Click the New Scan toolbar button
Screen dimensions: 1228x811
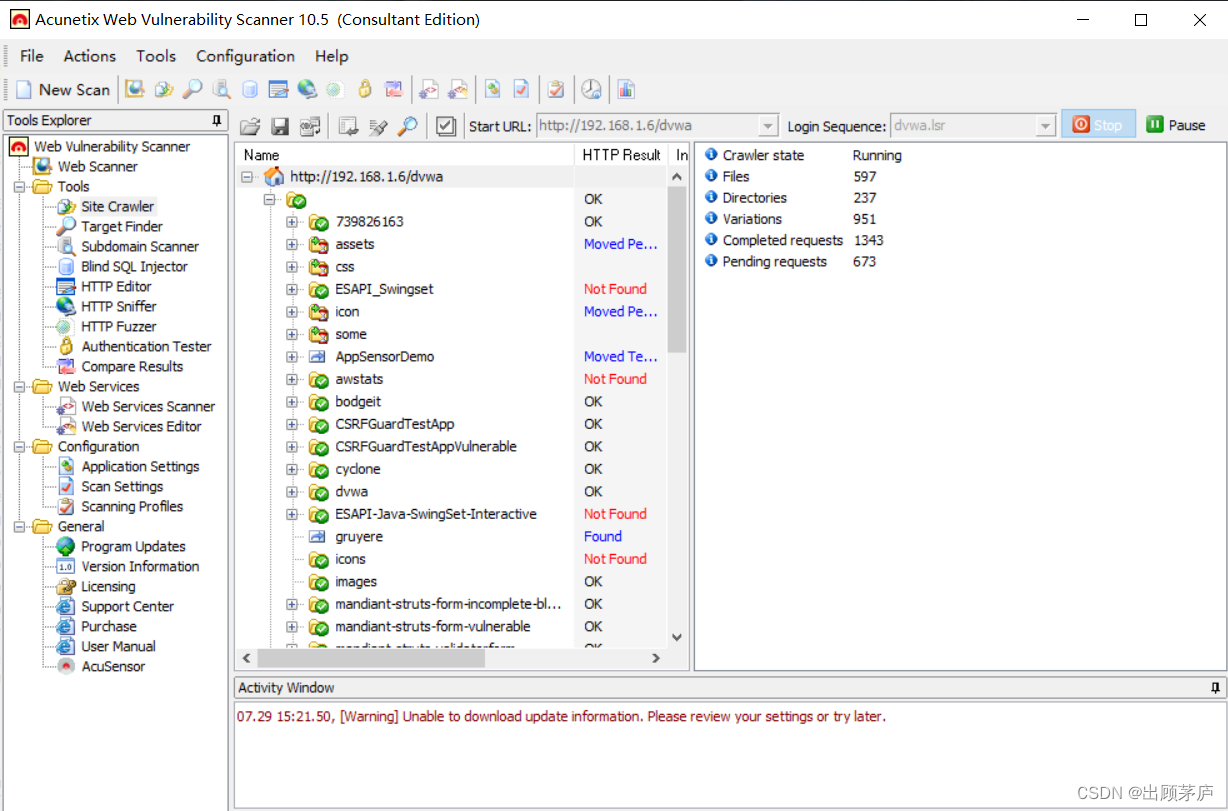pos(62,89)
